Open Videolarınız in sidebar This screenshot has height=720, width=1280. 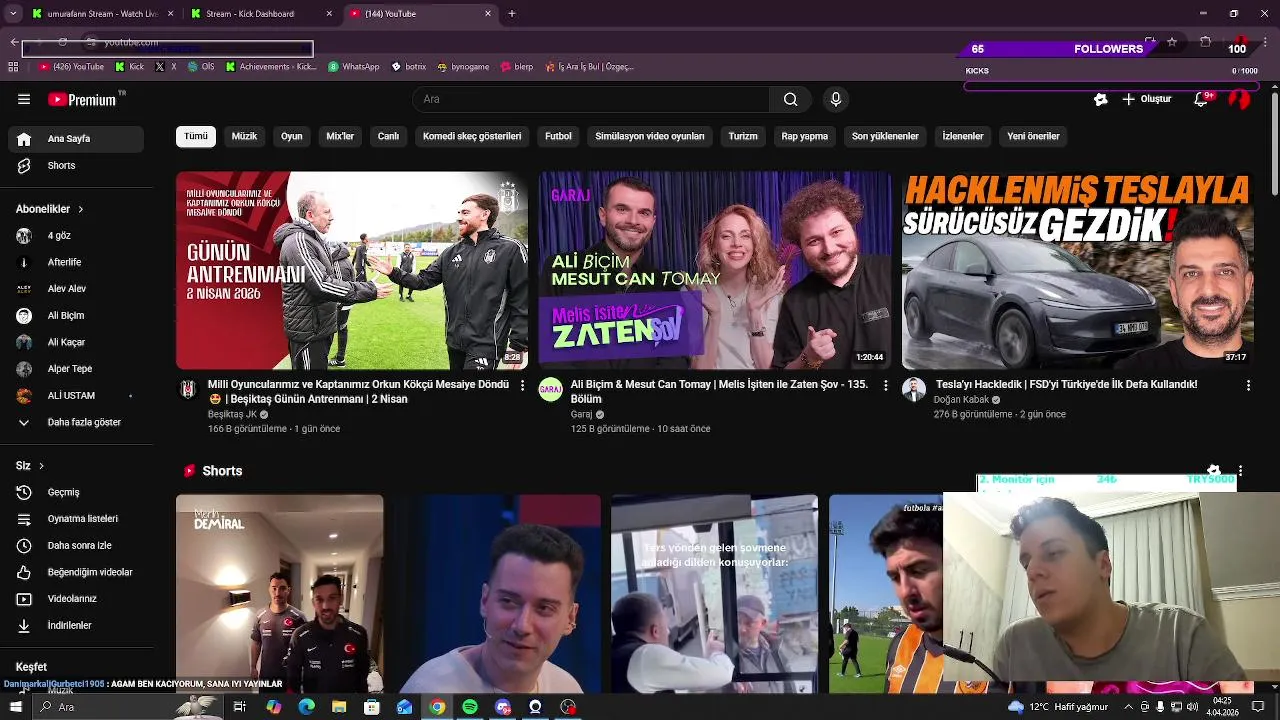(x=76, y=599)
